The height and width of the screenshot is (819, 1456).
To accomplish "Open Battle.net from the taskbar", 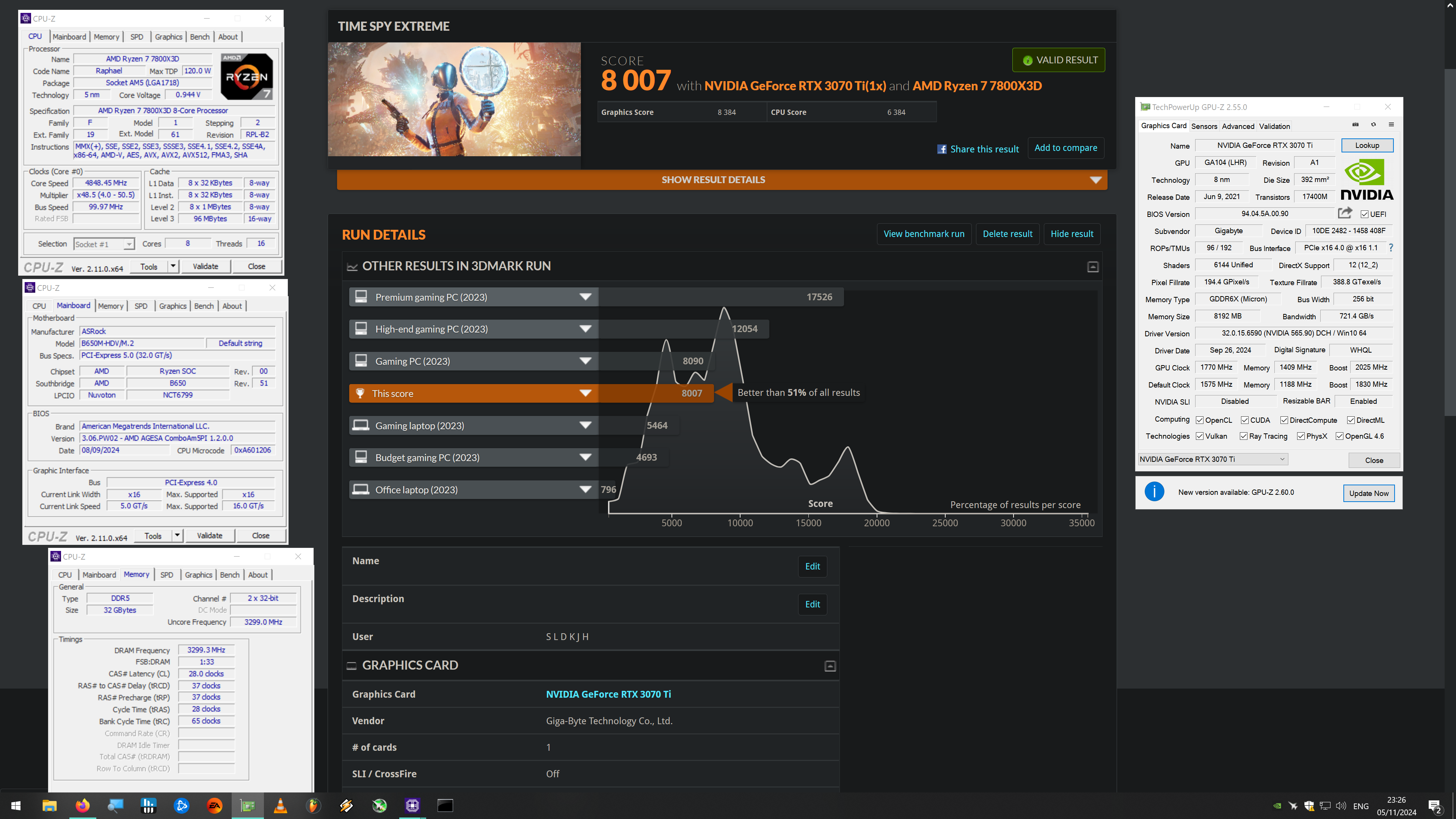I will pyautogui.click(x=182, y=805).
